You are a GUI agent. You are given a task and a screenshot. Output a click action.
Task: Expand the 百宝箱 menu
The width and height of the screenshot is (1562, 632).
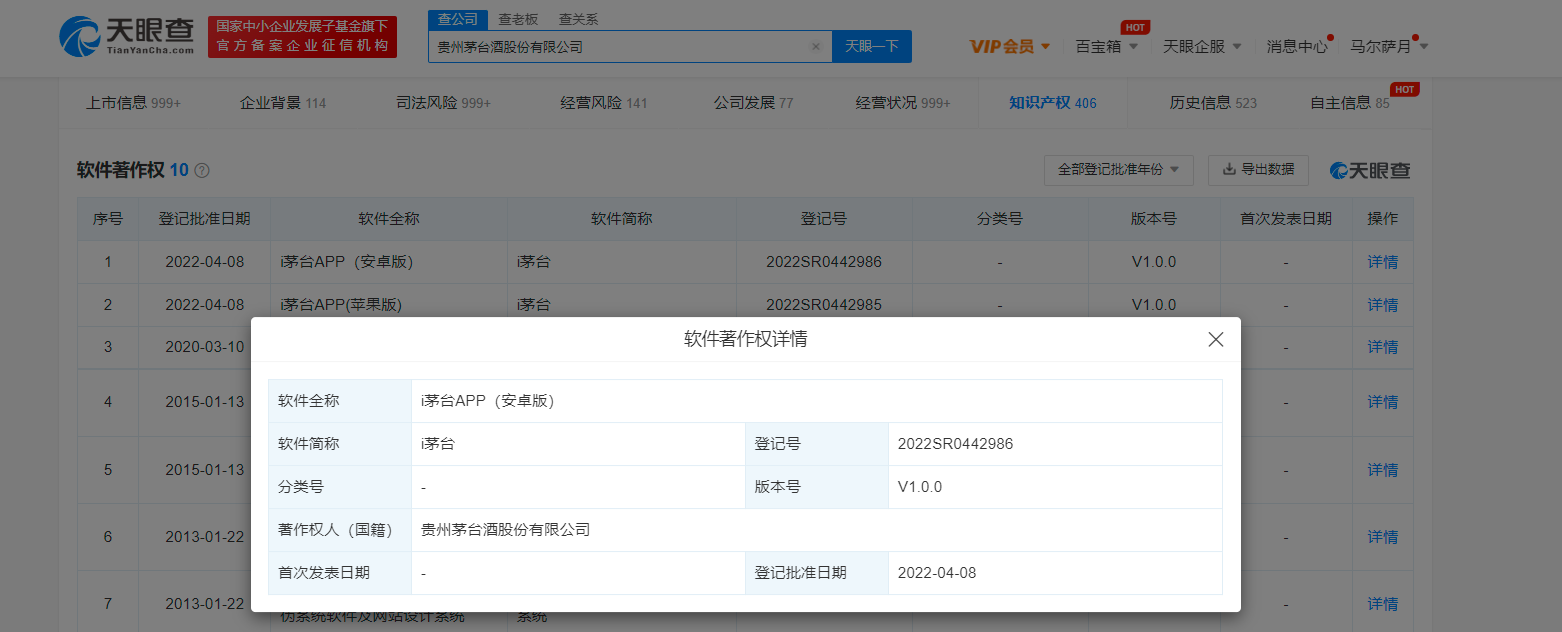1106,46
